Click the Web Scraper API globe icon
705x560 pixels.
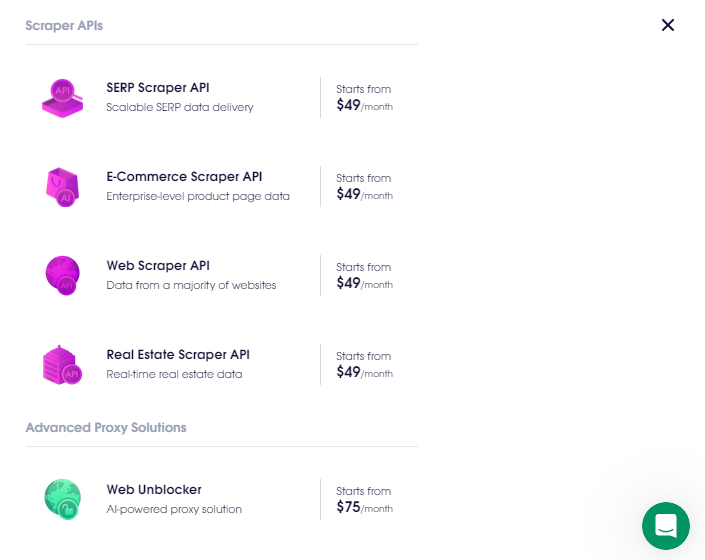pyautogui.click(x=62, y=276)
